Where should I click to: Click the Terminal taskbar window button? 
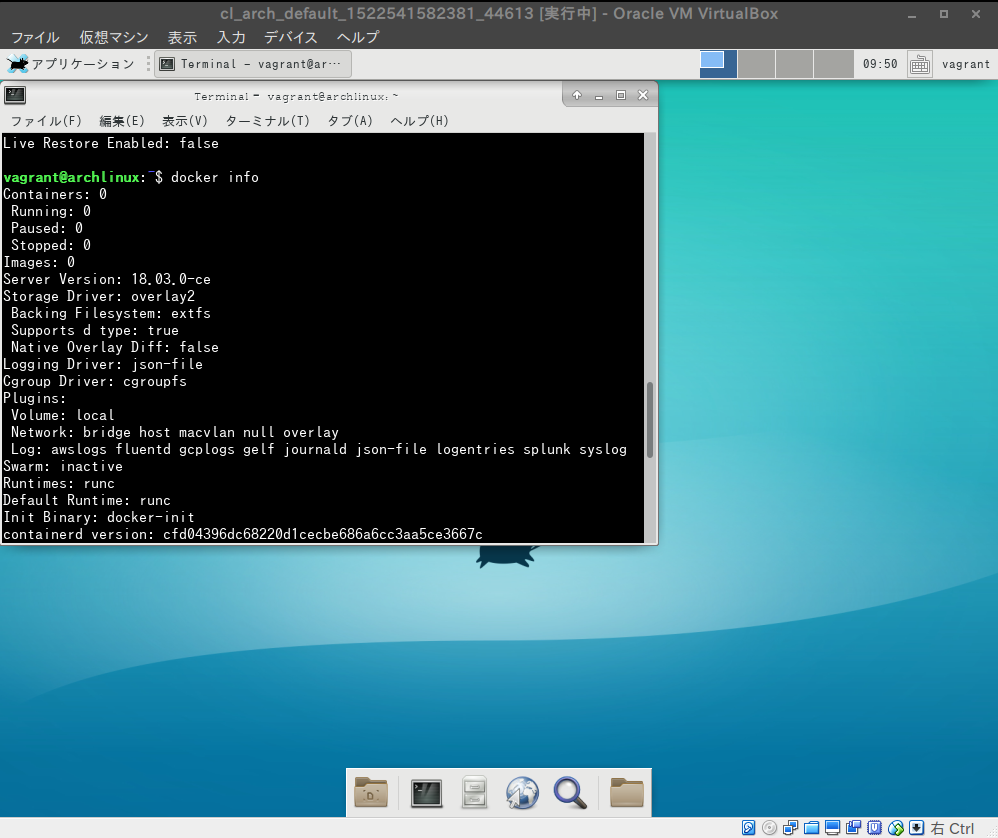[x=253, y=64]
